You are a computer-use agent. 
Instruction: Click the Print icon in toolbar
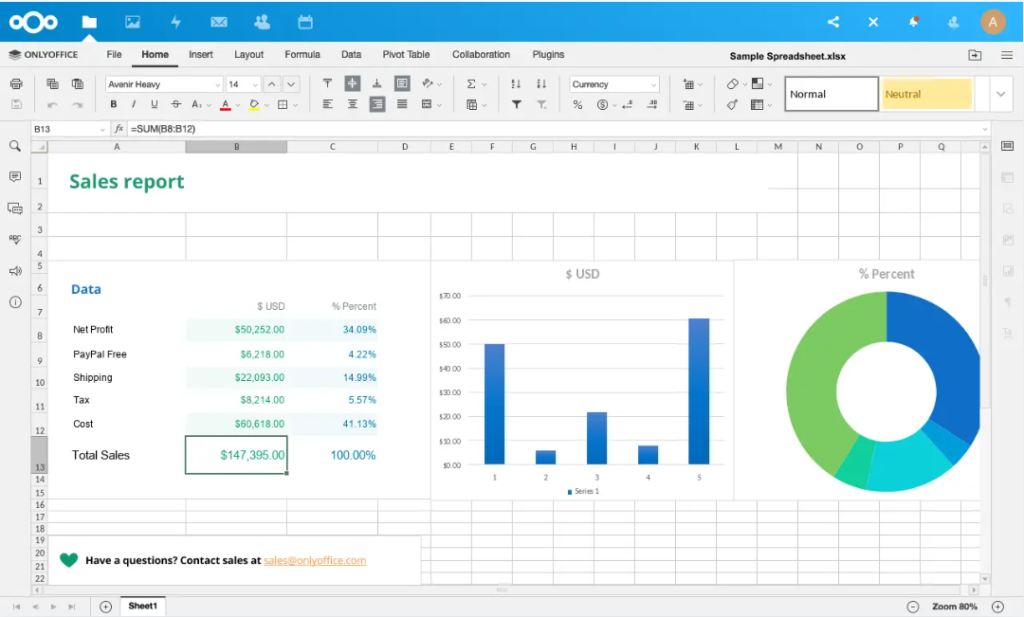pos(16,84)
